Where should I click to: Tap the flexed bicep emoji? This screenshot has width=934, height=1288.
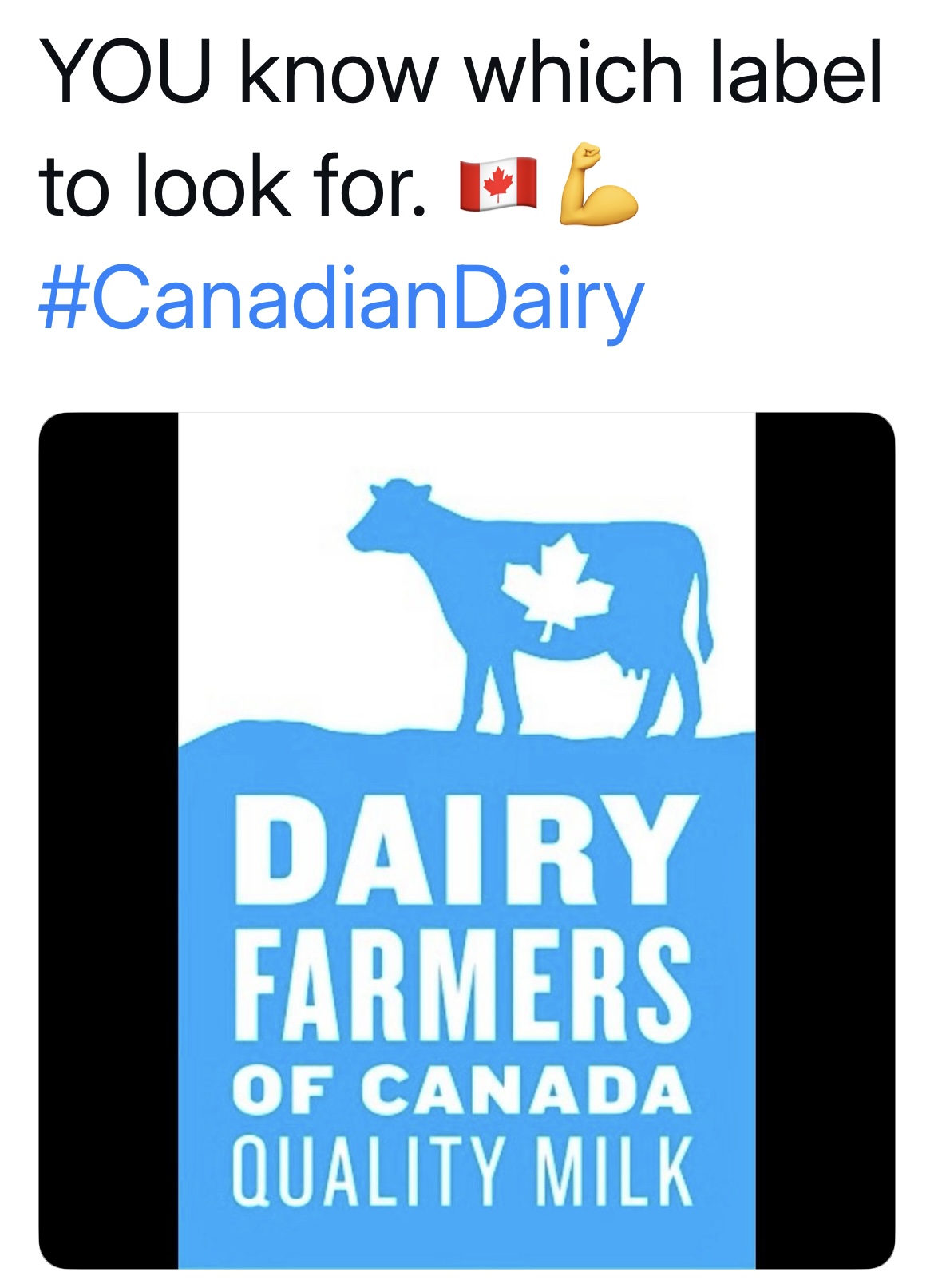tap(597, 184)
